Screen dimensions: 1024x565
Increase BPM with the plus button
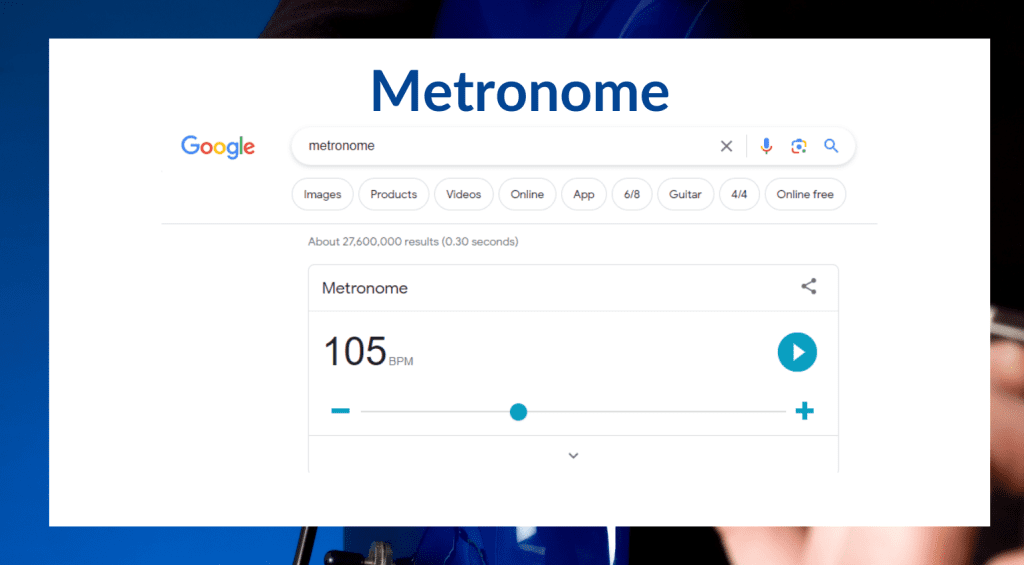(x=805, y=411)
